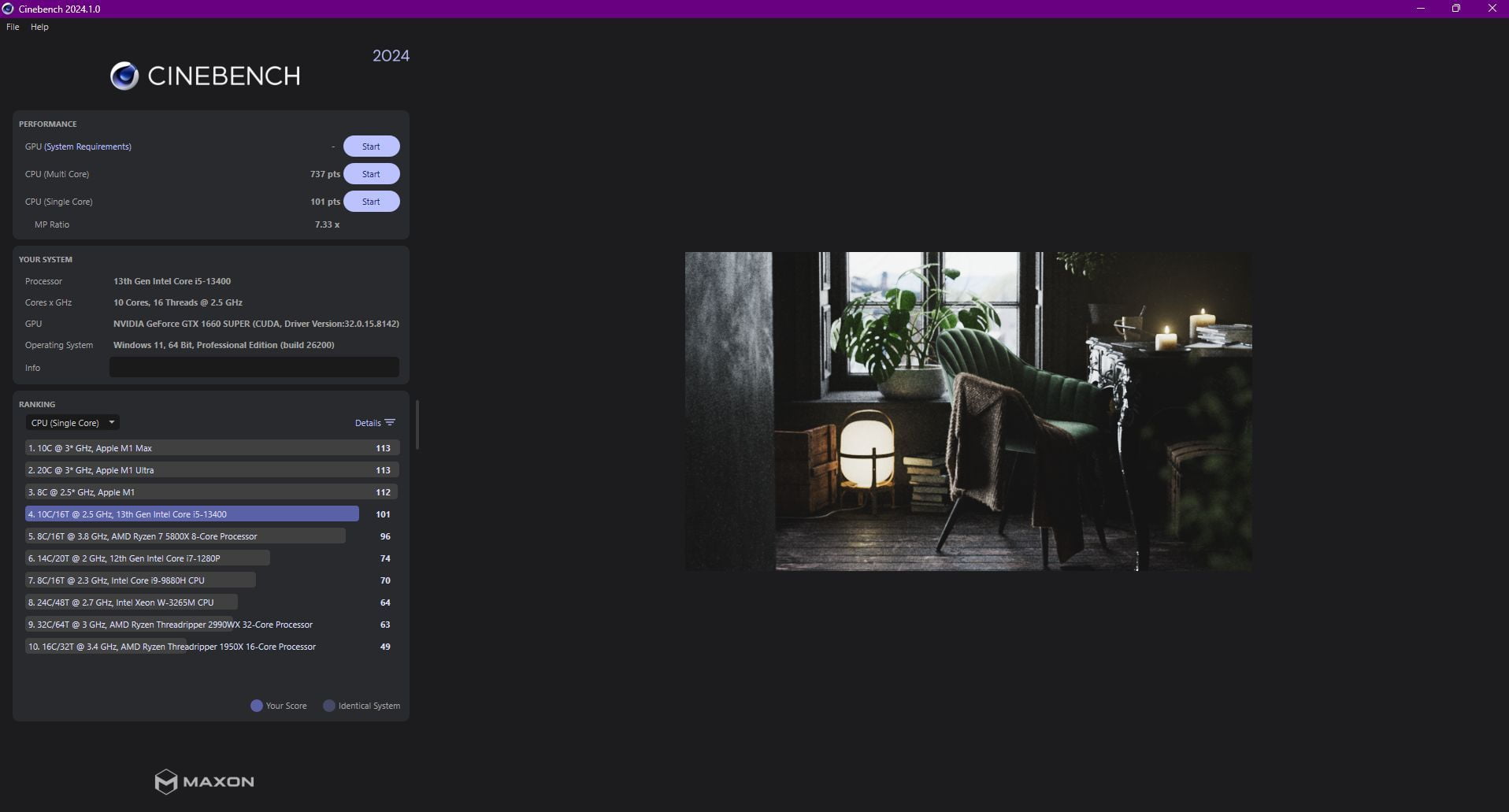Toggle ranking Details view
Image resolution: width=1509 pixels, height=812 pixels.
pyautogui.click(x=375, y=423)
